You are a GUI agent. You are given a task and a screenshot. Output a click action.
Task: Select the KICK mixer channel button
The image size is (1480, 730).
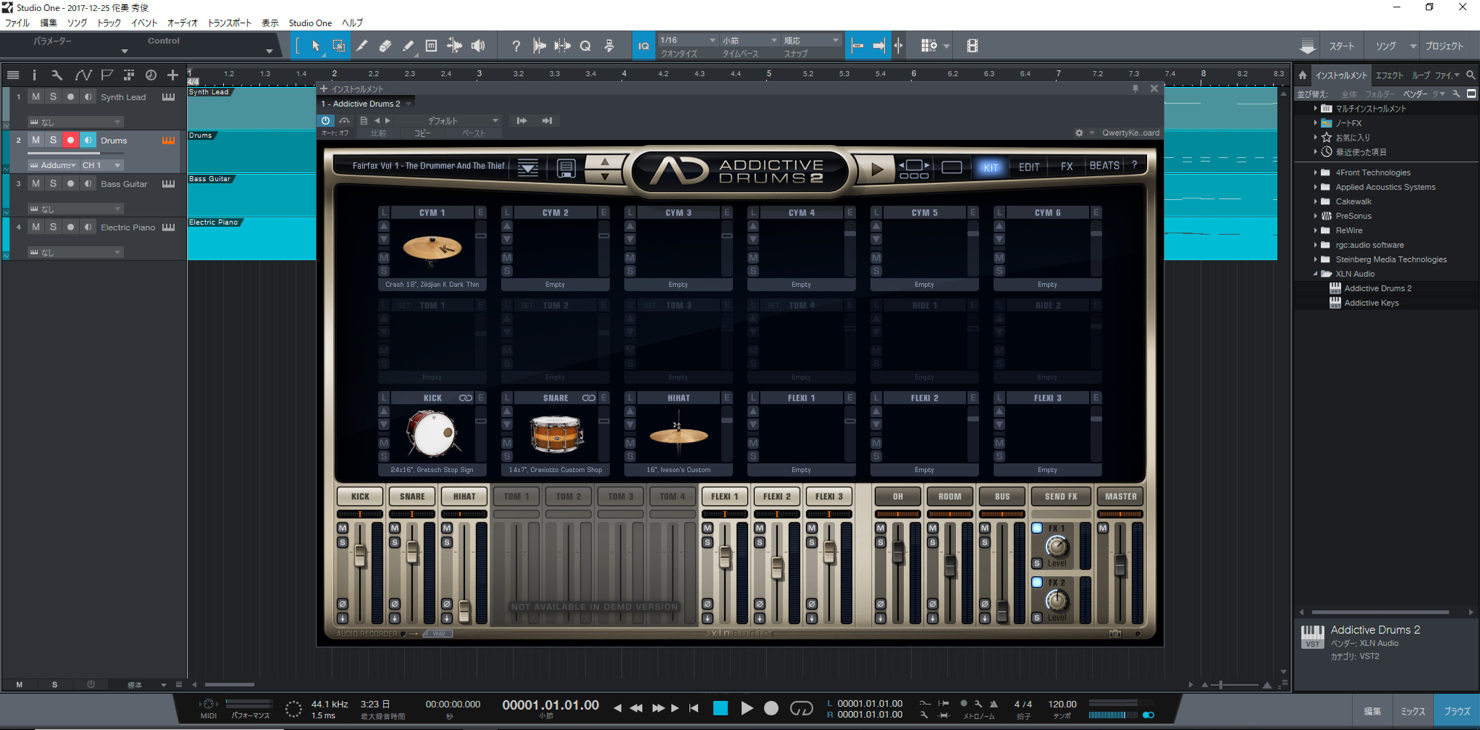click(x=360, y=496)
